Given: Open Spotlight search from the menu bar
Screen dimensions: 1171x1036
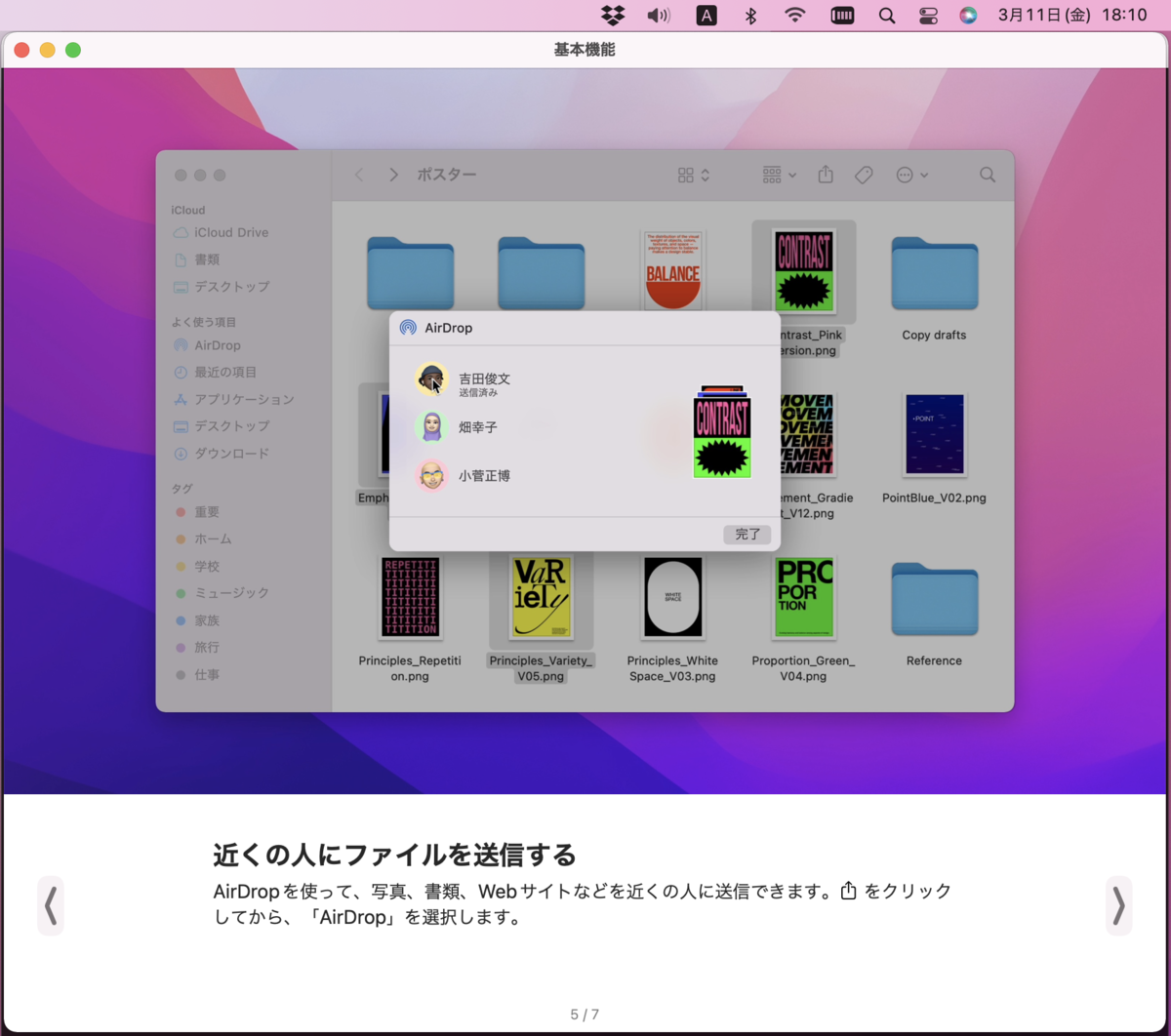Looking at the screenshot, I should point(886,15).
